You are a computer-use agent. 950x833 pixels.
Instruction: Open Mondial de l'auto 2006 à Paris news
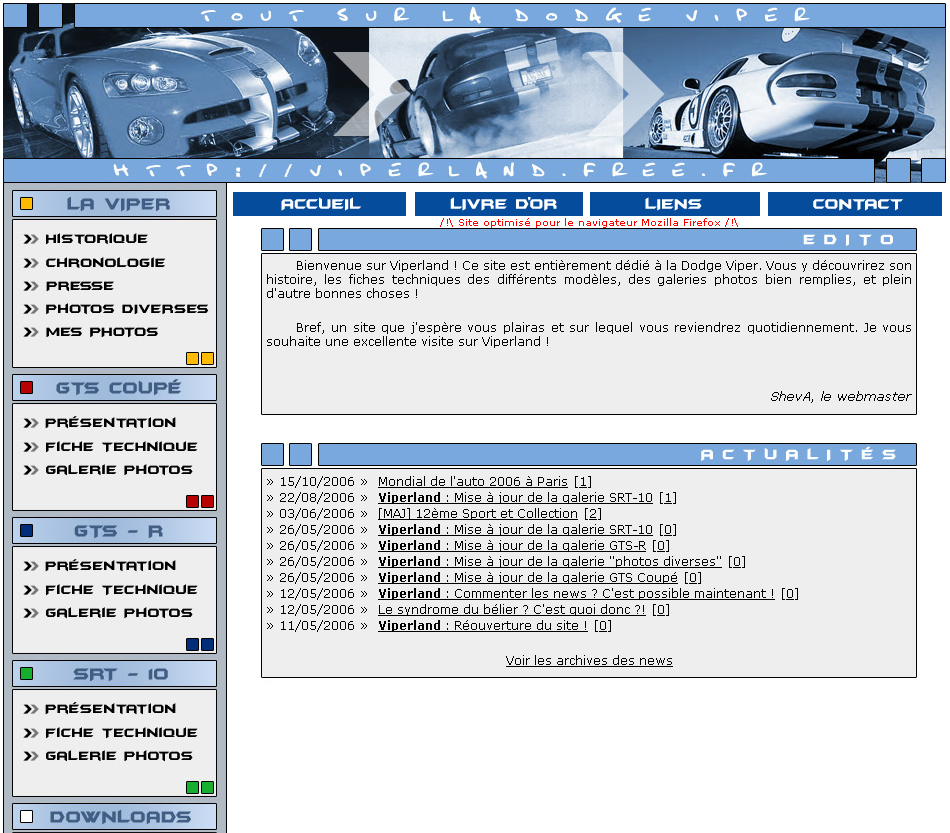pos(473,482)
